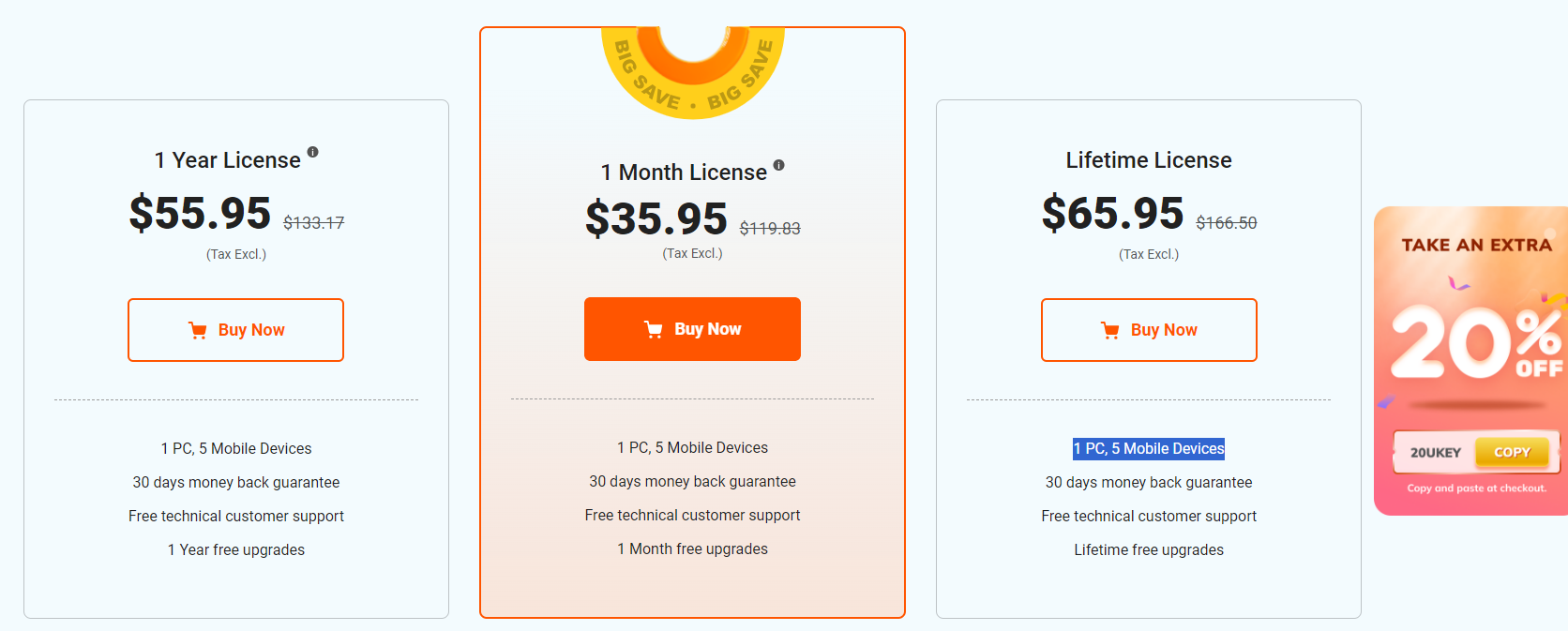
Task: Click cart icon in 1 Month Buy Now
Action: (x=654, y=329)
